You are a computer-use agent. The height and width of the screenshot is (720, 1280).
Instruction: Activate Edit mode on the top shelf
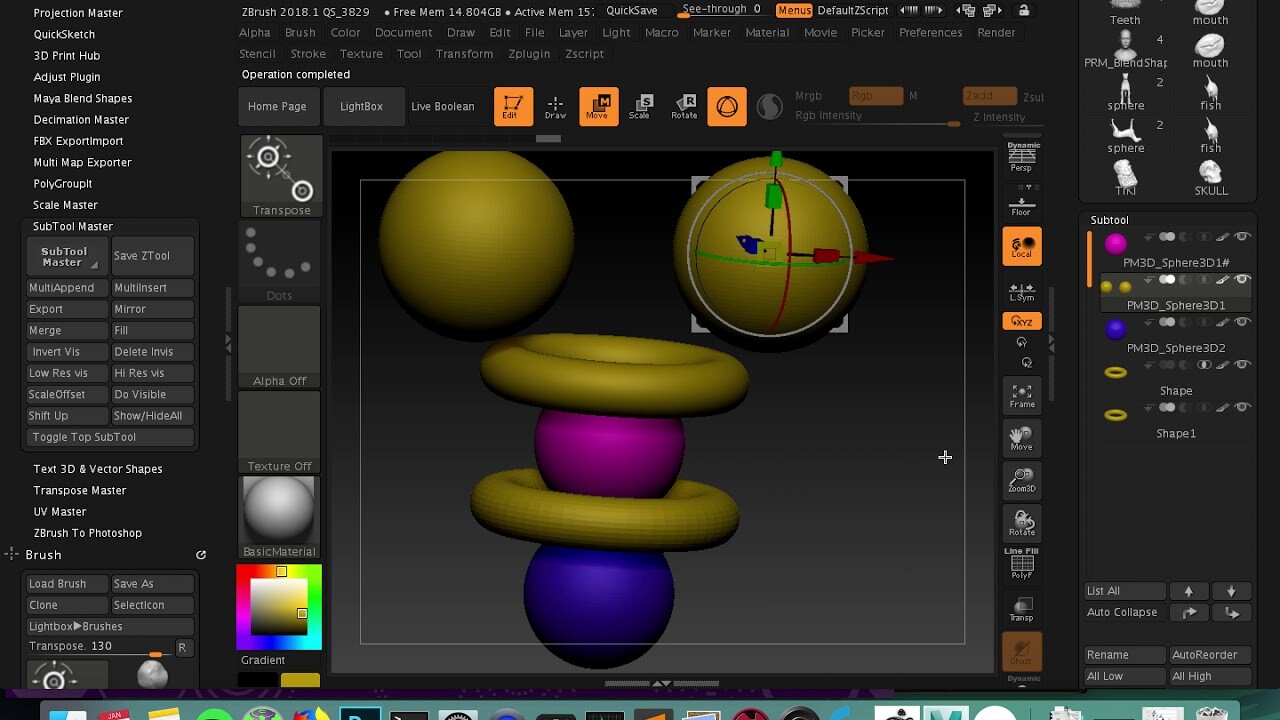tap(513, 106)
